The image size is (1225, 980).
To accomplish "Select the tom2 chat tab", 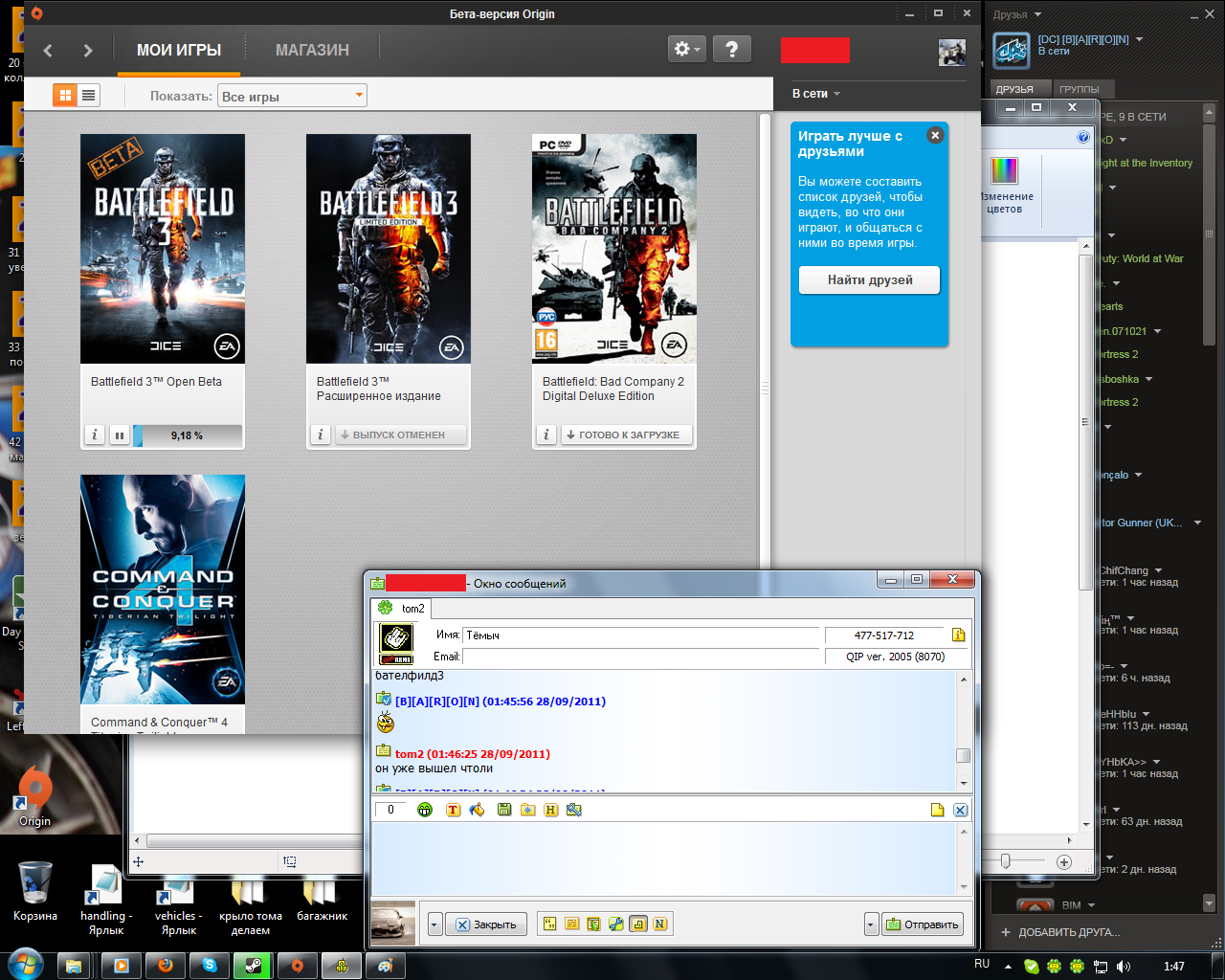I will pyautogui.click(x=402, y=608).
